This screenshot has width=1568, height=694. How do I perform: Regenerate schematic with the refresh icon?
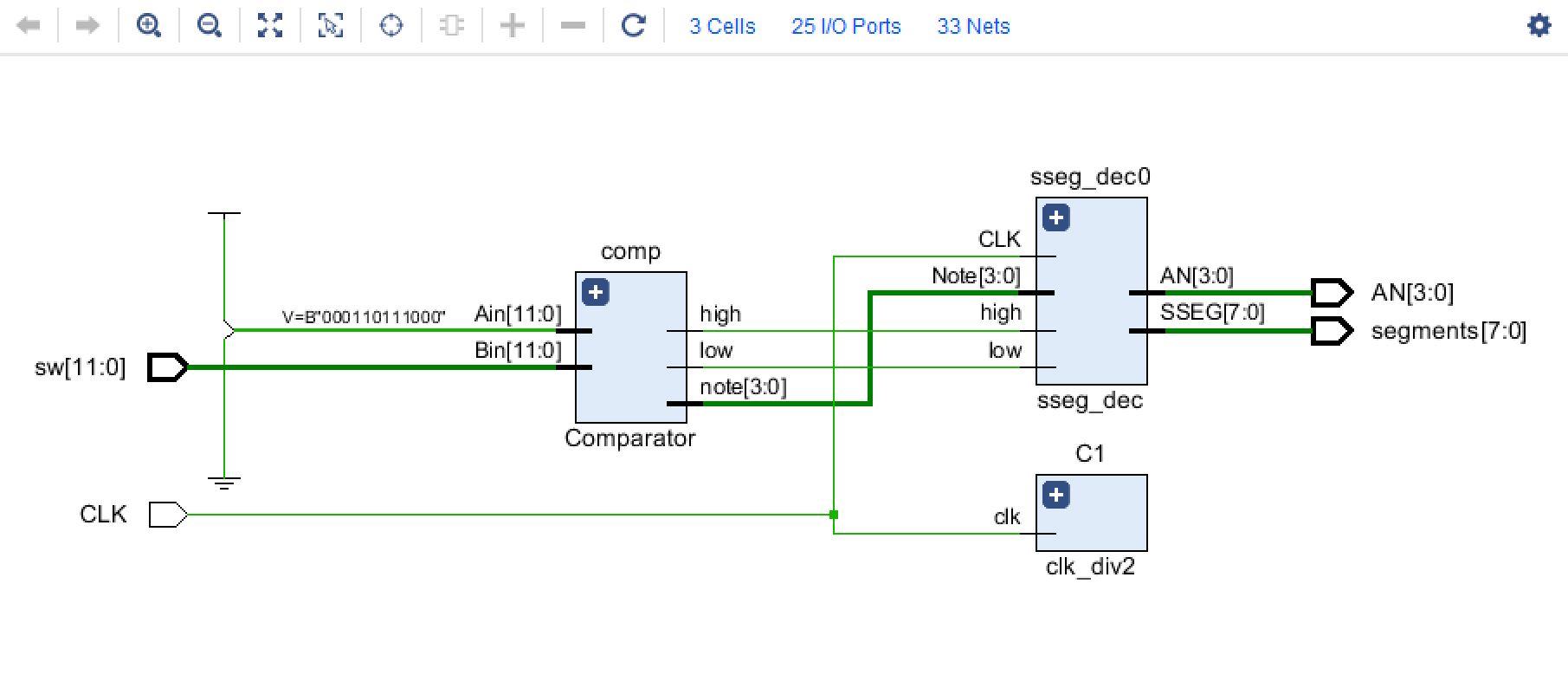[x=634, y=26]
